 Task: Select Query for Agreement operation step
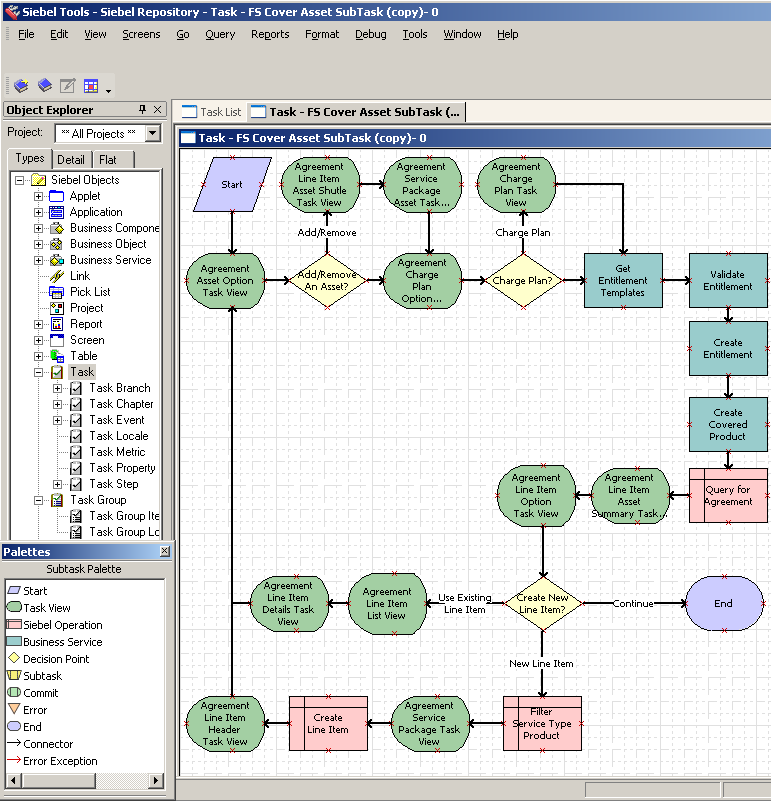(x=728, y=496)
